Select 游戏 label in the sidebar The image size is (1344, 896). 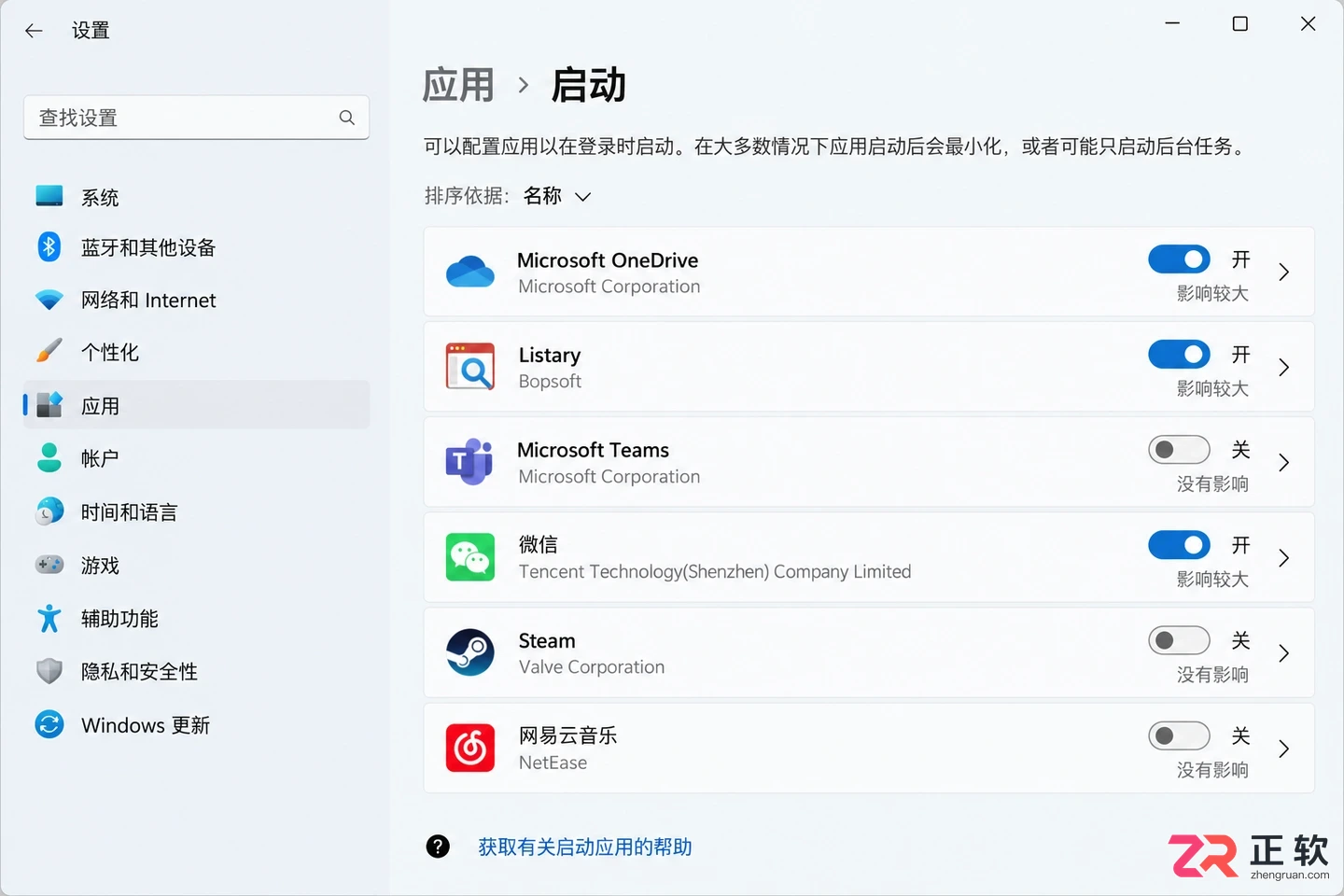100,566
